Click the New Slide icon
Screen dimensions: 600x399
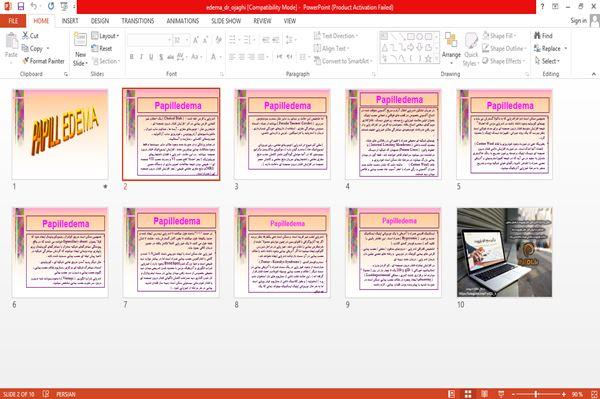[80, 40]
